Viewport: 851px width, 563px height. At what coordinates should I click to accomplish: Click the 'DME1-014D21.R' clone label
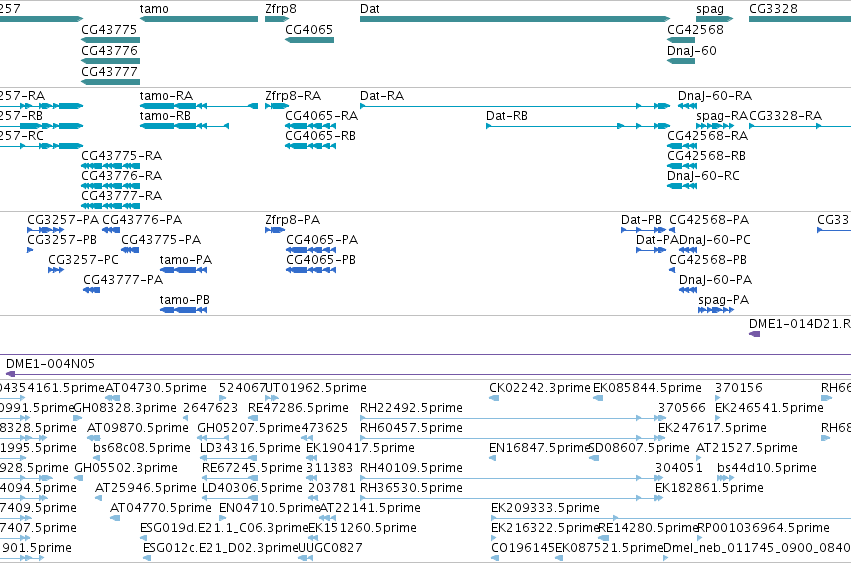pos(800,324)
